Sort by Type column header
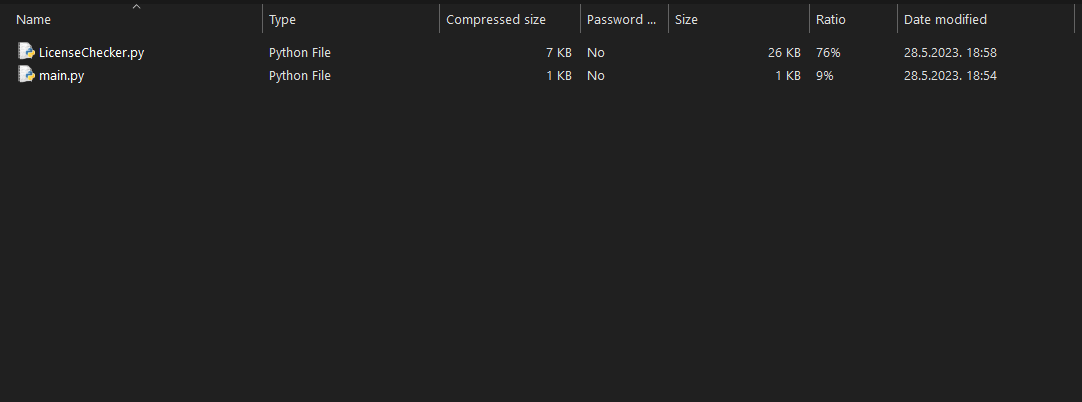Image resolution: width=1082 pixels, height=402 pixels. 351,19
